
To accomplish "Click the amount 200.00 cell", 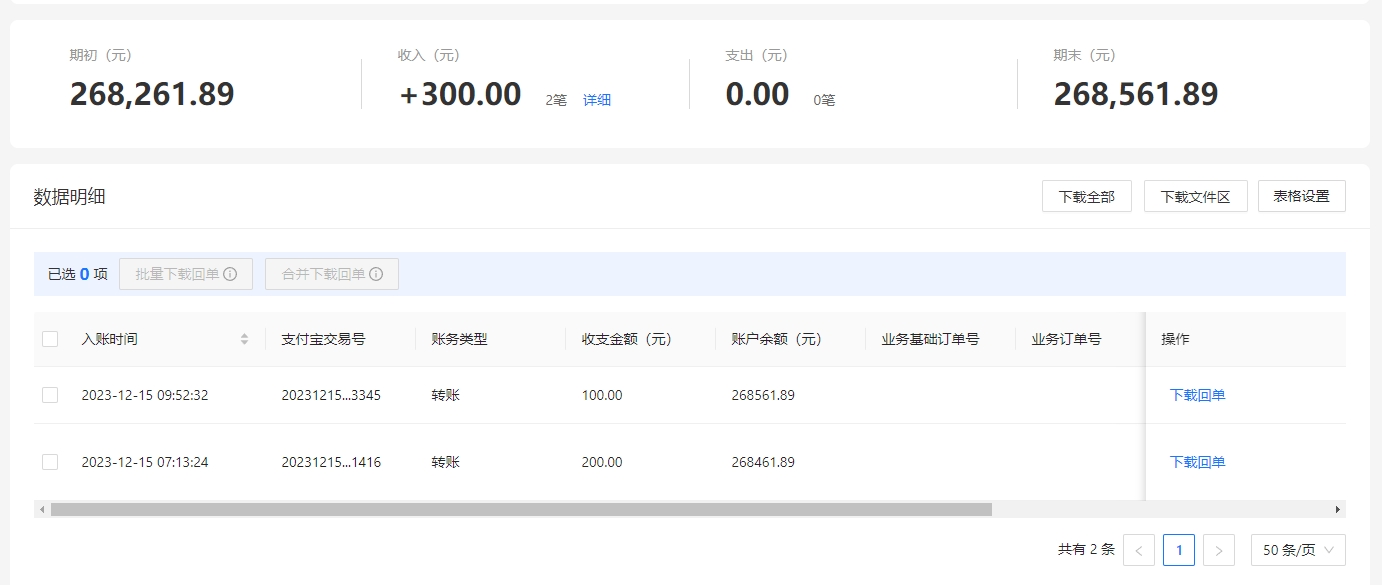I will [602, 462].
